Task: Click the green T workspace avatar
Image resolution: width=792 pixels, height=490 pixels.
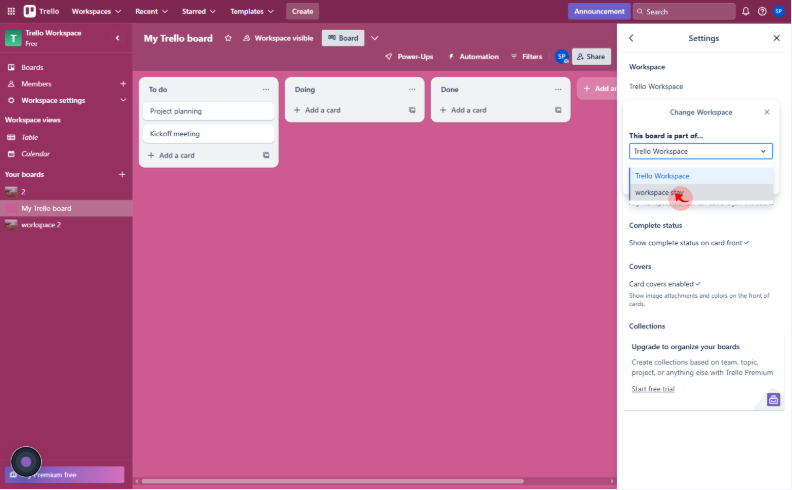Action: click(x=13, y=38)
